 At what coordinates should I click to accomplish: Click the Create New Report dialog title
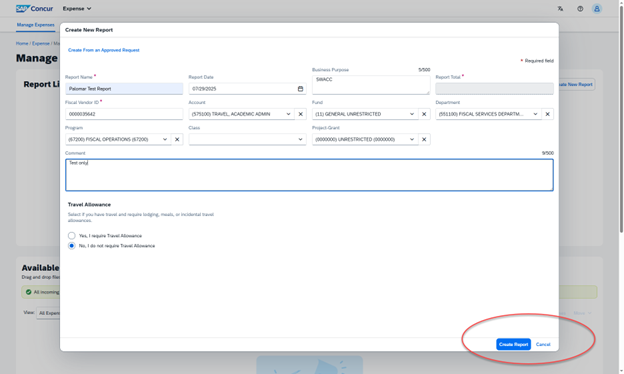click(89, 30)
